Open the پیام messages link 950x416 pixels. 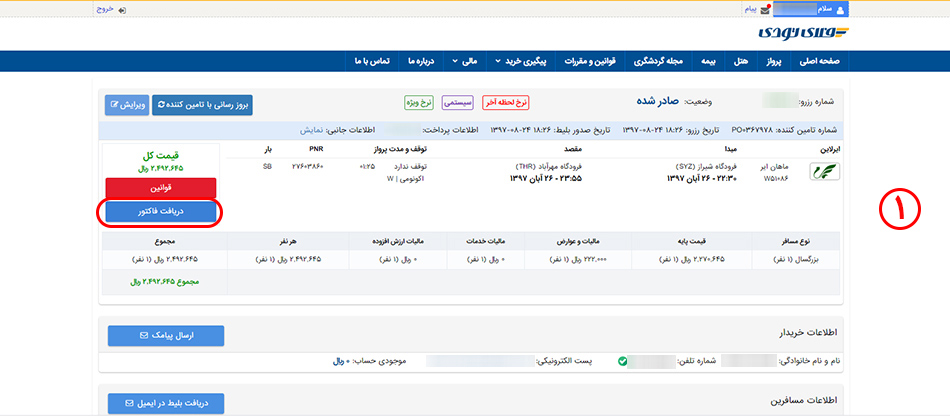coord(750,10)
